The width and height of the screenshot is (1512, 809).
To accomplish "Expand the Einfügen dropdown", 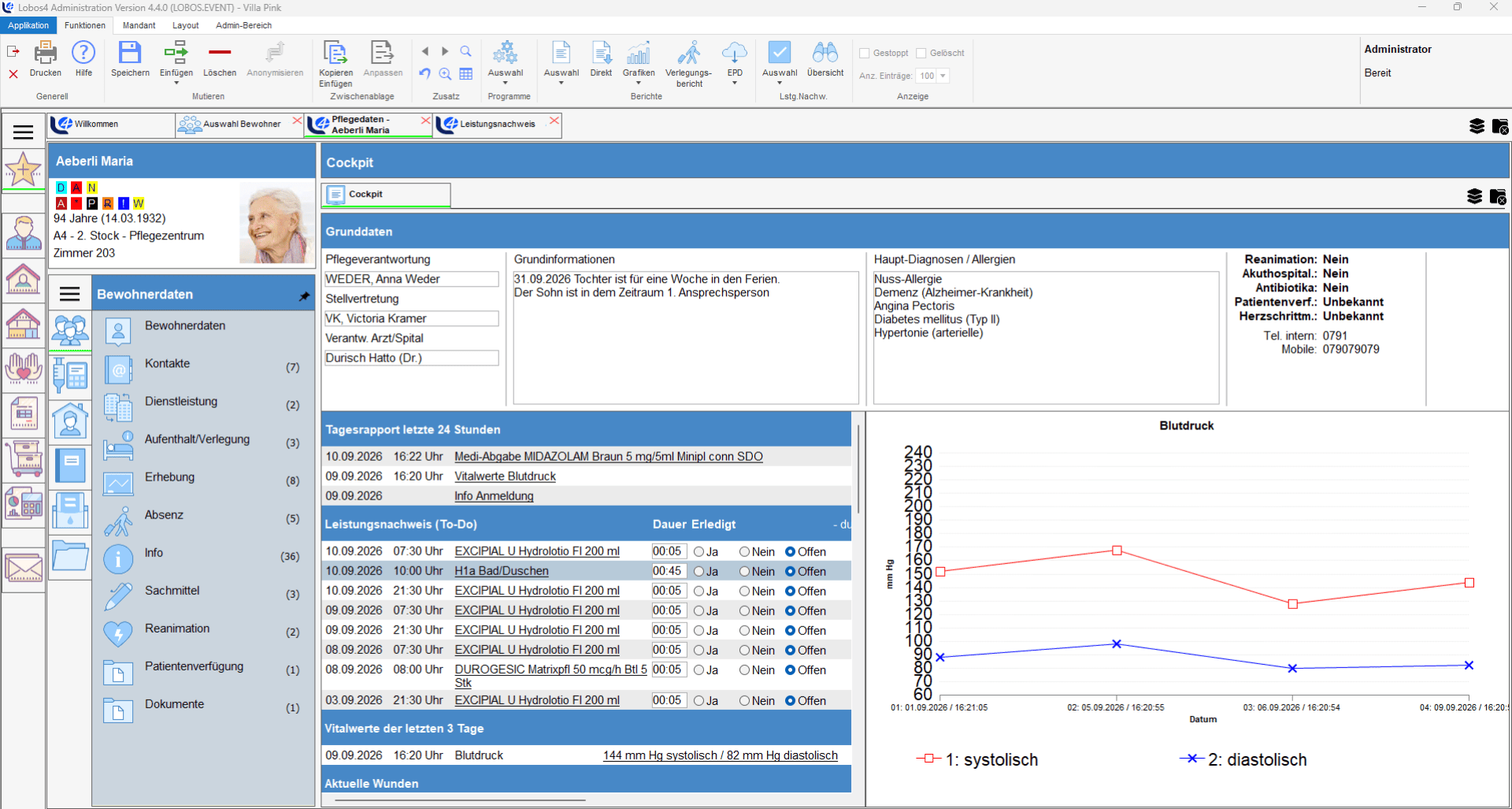I will coord(176,83).
